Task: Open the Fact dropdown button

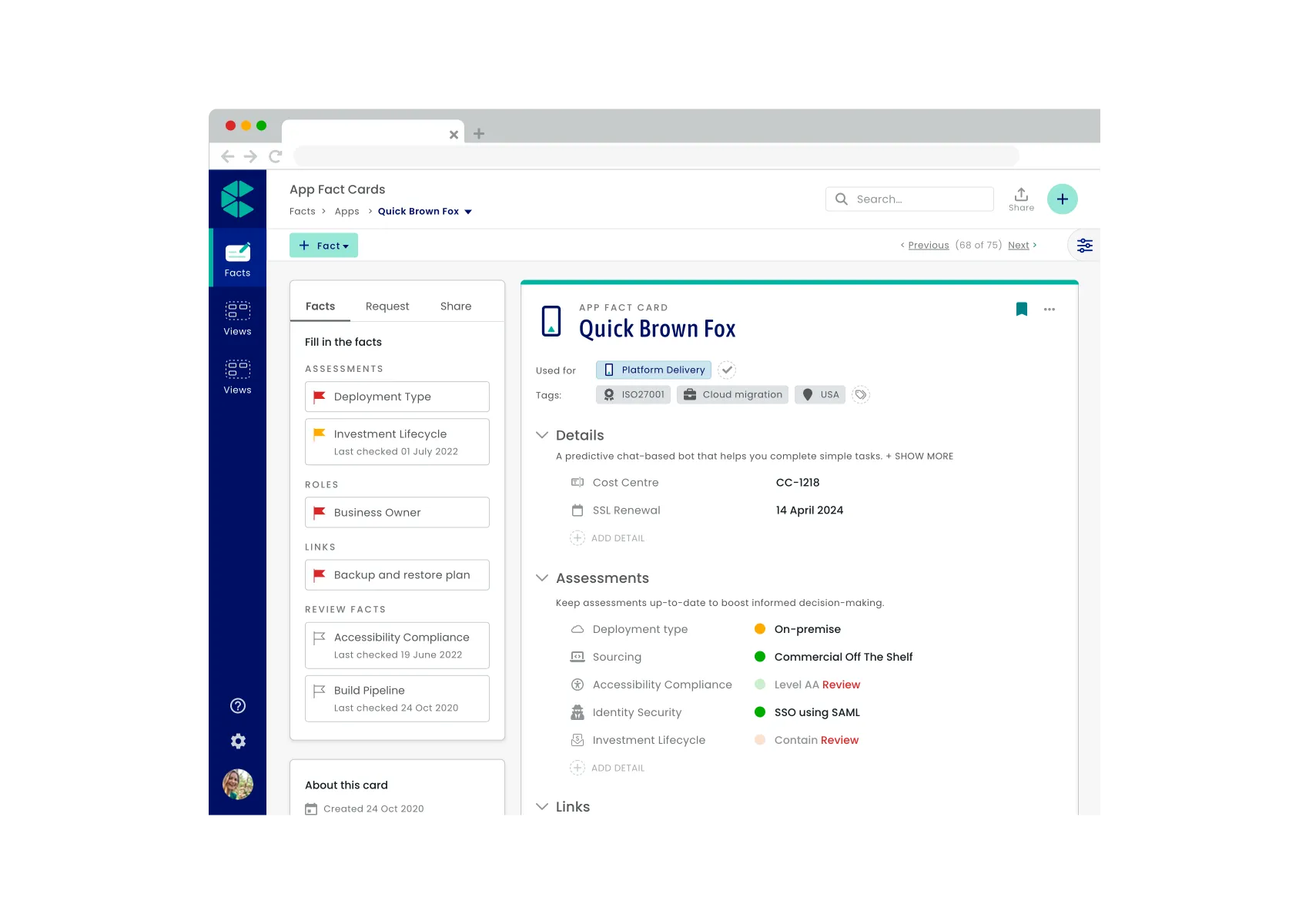Action: 323,246
